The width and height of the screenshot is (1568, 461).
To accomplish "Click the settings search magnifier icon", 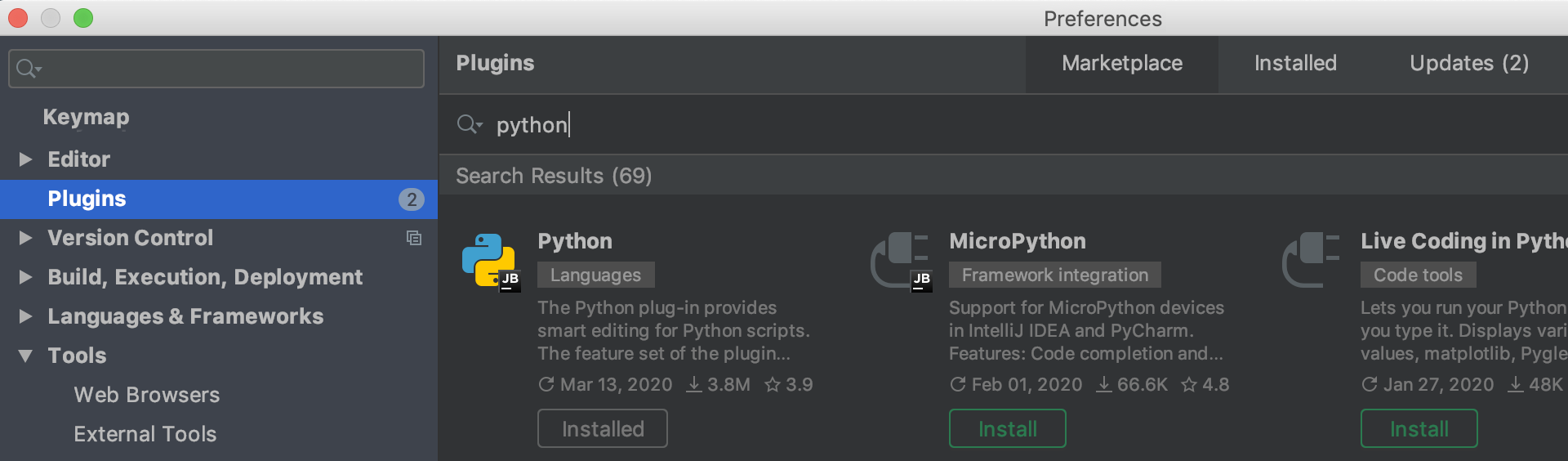I will point(29,69).
